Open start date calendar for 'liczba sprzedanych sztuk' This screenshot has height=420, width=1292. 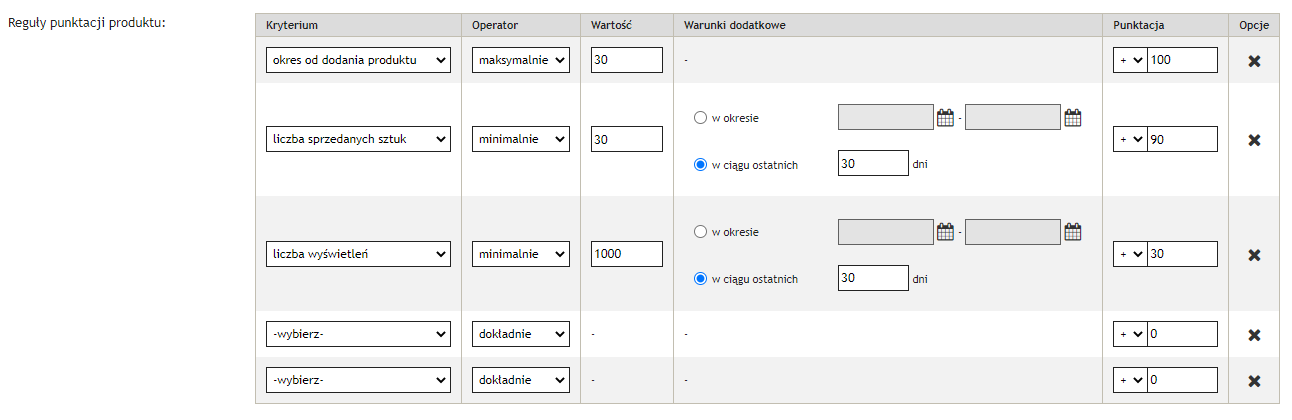pos(945,118)
